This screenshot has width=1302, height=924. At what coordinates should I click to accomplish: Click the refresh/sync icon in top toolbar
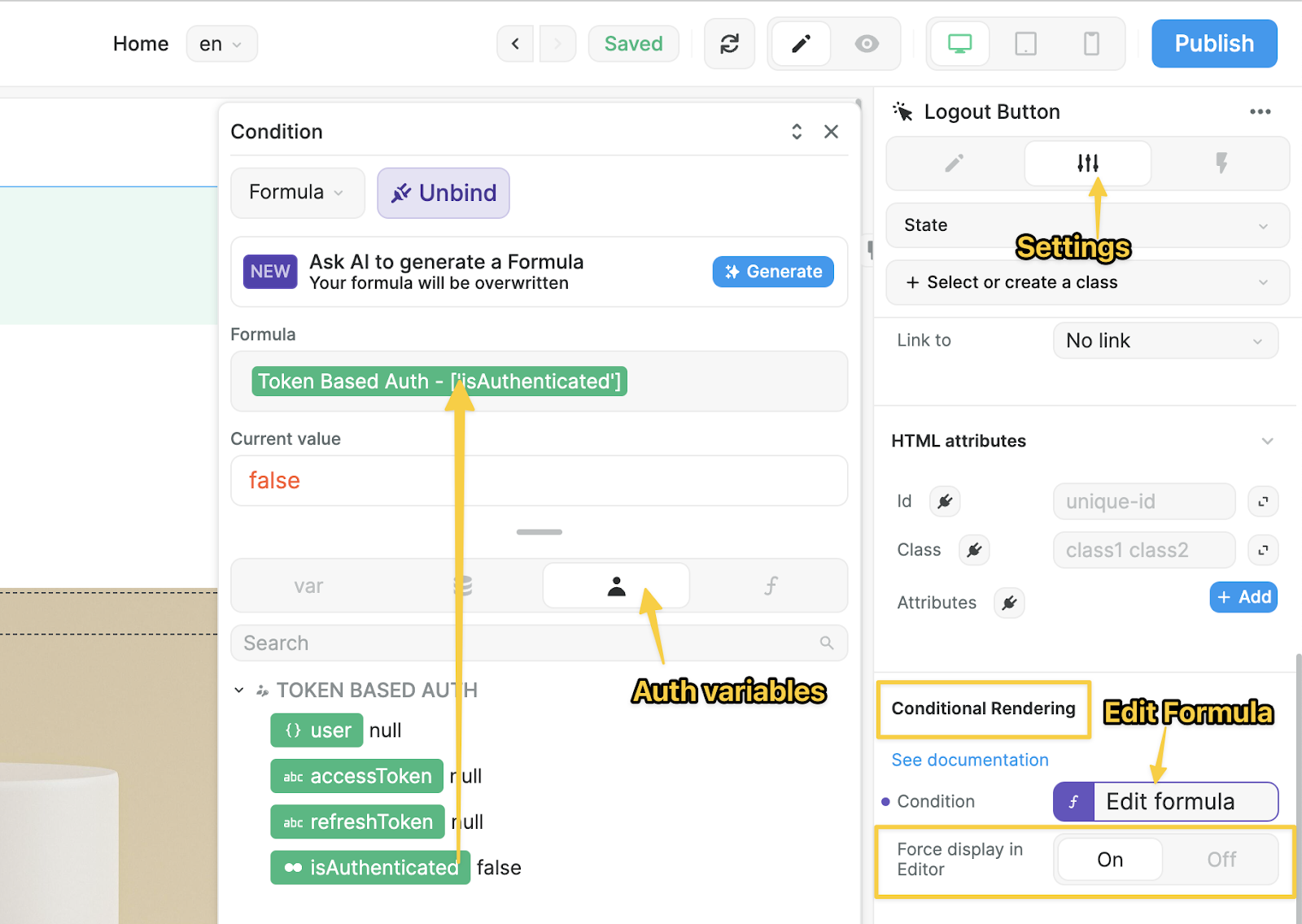point(729,43)
